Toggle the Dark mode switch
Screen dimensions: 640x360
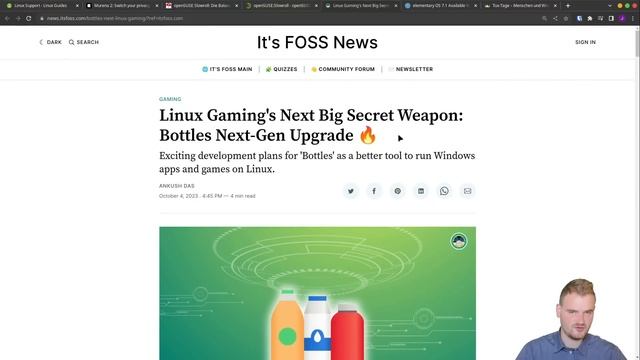click(50, 42)
